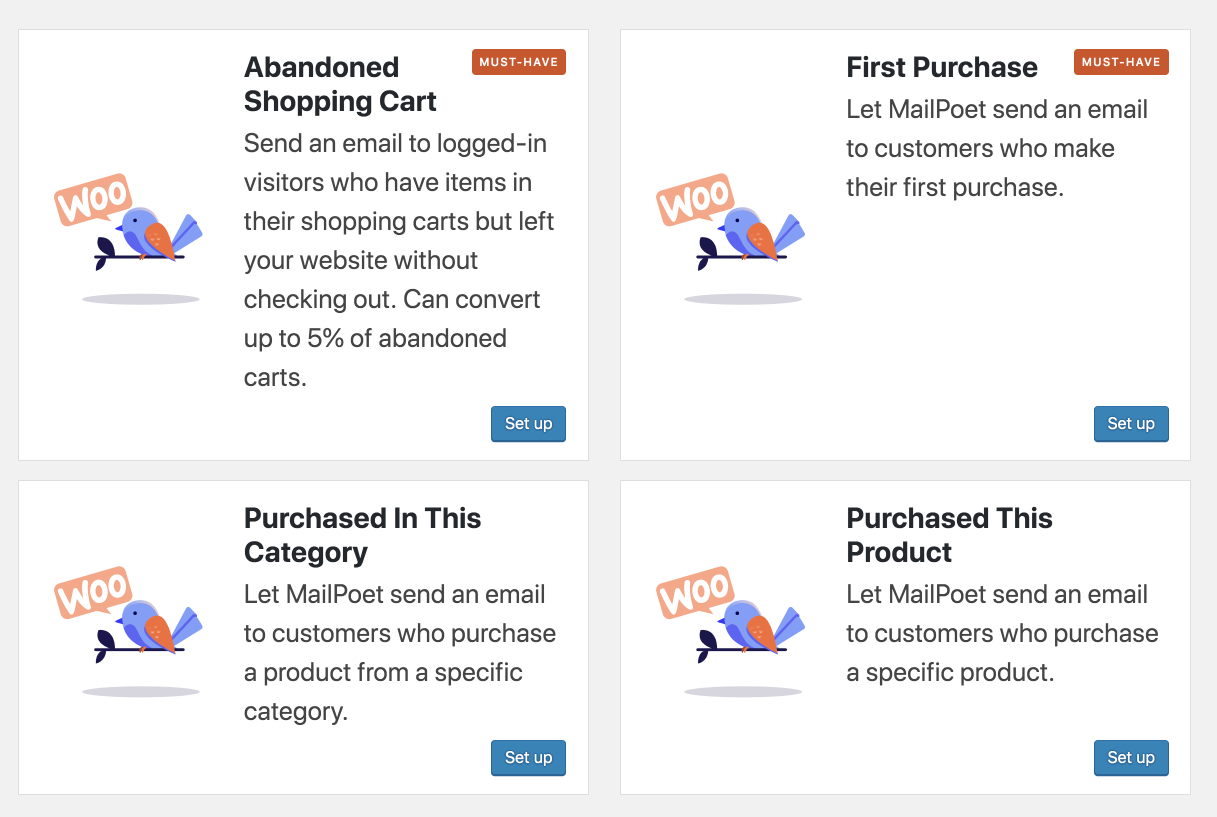
Task: Click Must-Have badge on Abandoned Shopping Cart card
Action: point(518,62)
